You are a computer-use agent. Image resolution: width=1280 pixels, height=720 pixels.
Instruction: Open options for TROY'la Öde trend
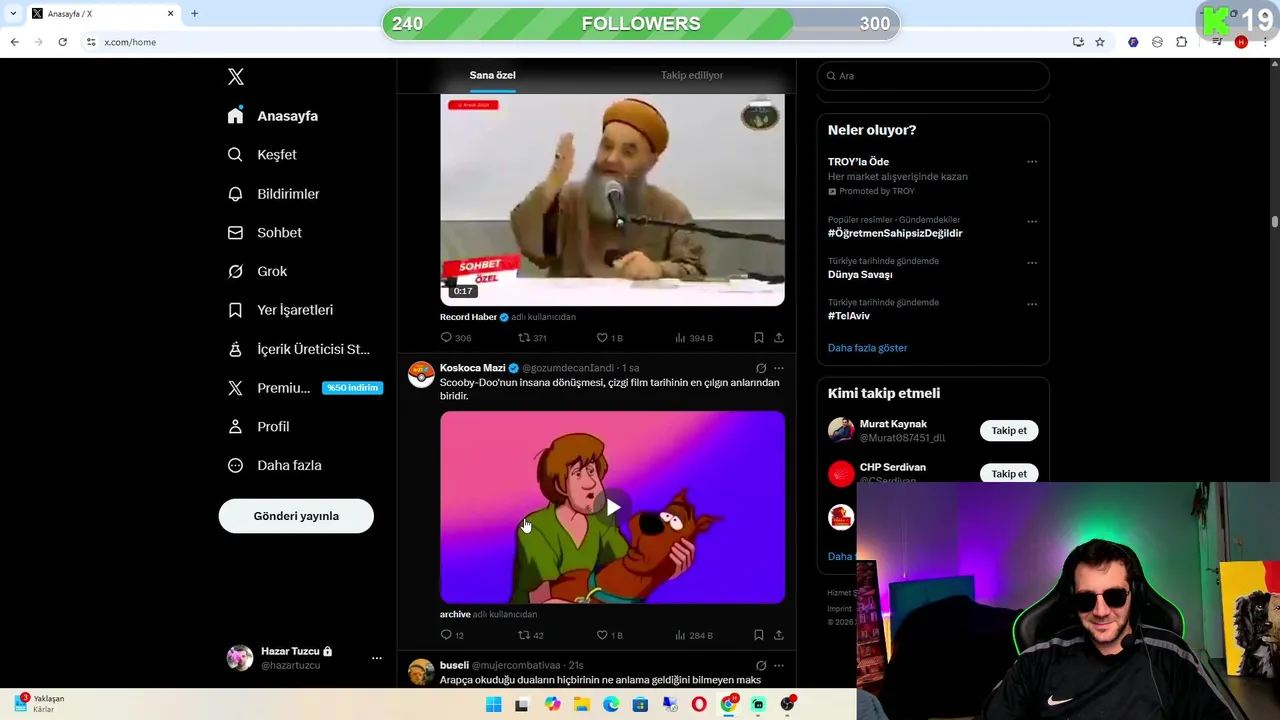pos(1032,162)
